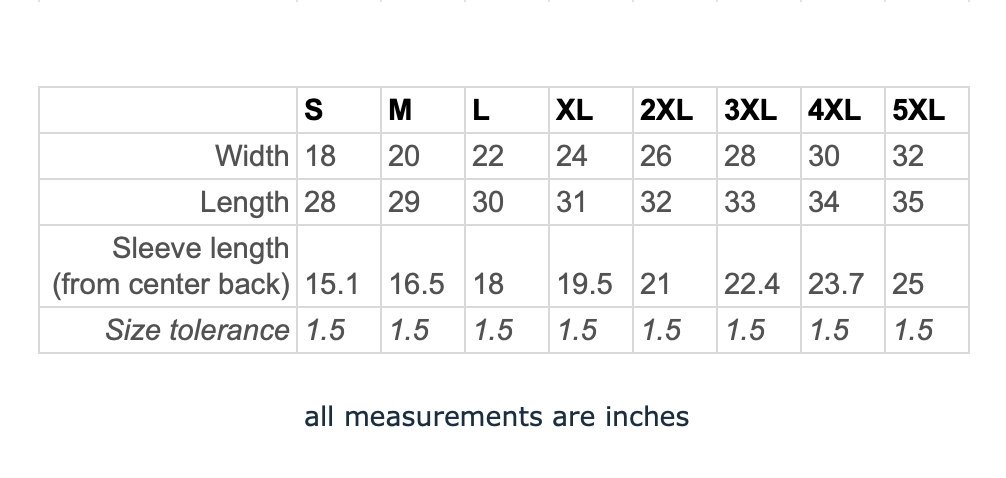
Task: Click the "all measurements are inches" note
Action: tap(497, 416)
